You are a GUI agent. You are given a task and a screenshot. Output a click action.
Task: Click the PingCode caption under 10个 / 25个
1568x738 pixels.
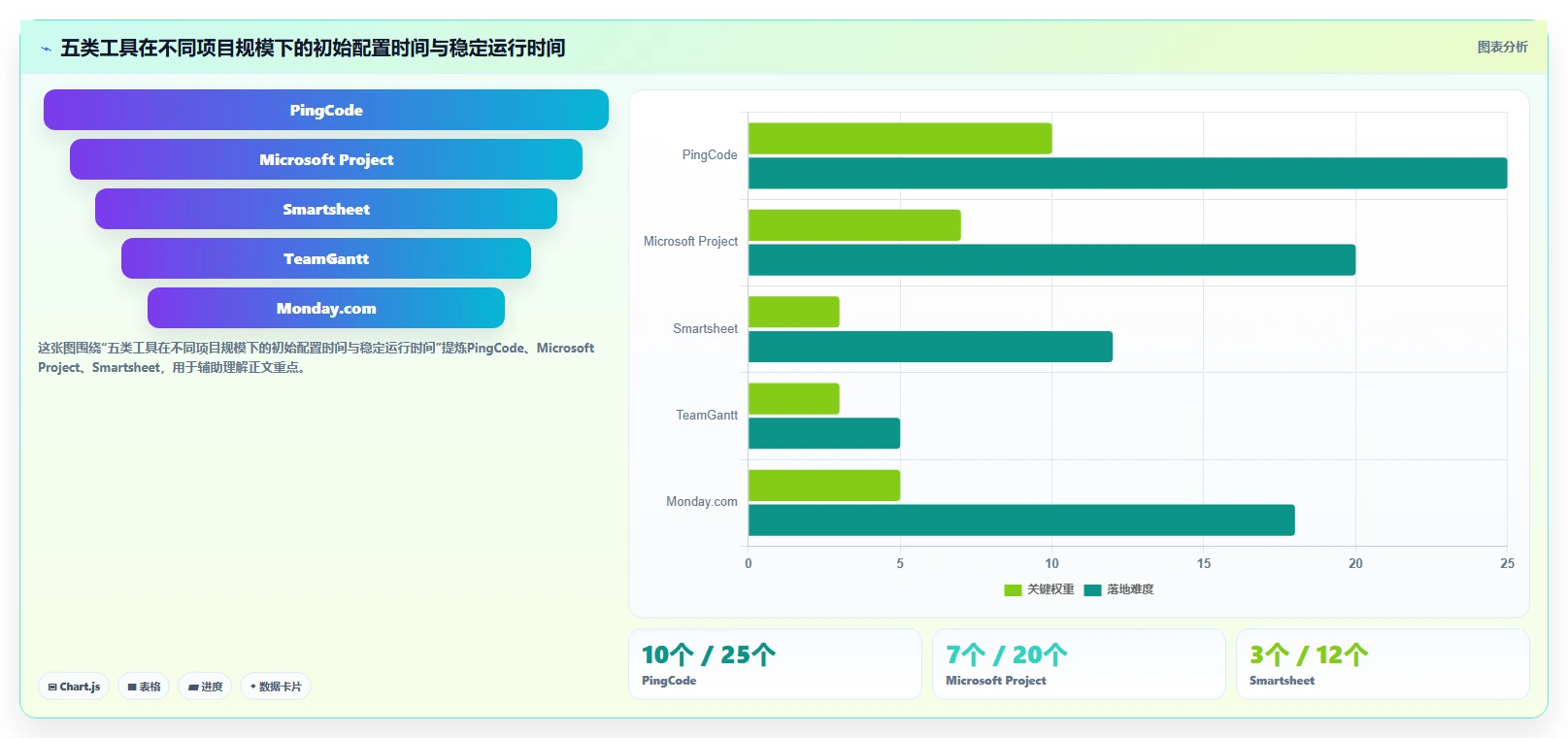pyautogui.click(x=669, y=681)
